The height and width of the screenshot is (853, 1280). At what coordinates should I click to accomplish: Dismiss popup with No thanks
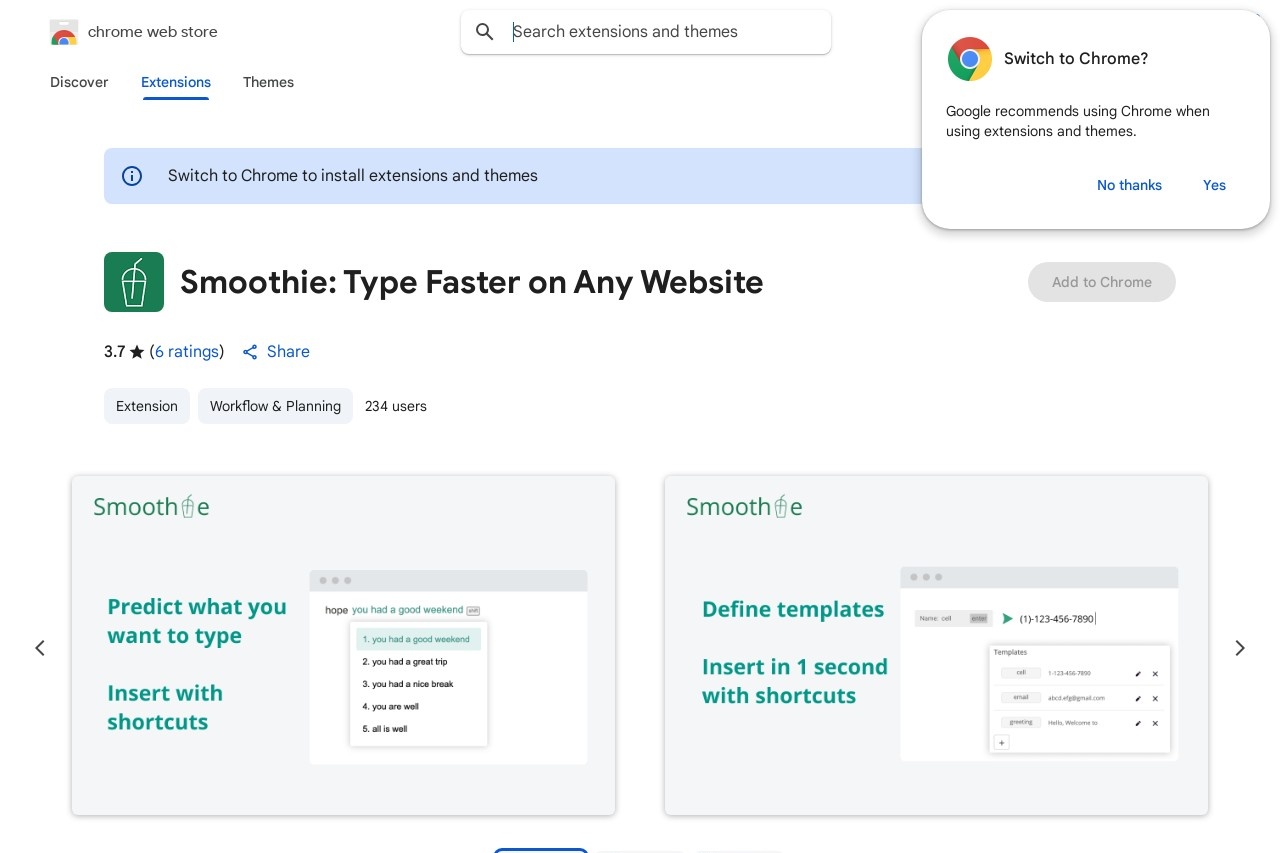click(x=1129, y=185)
